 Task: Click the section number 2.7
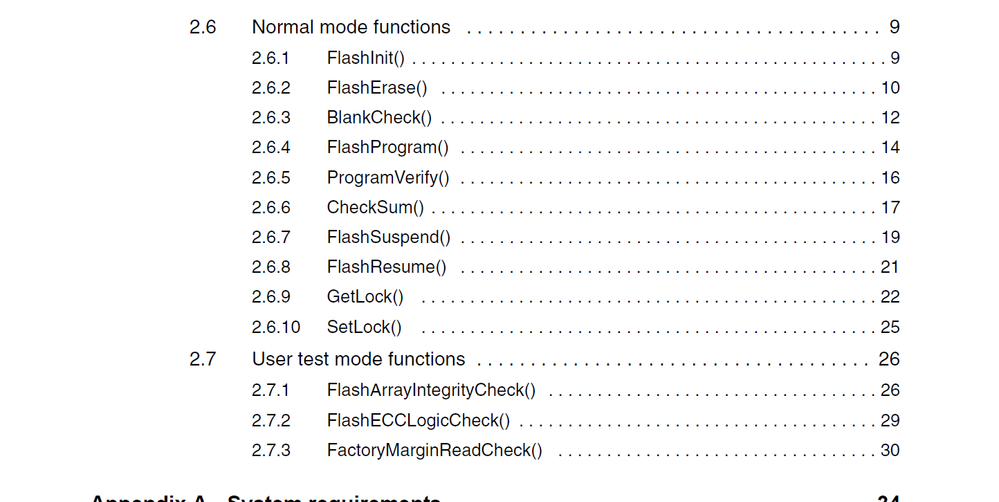[203, 359]
